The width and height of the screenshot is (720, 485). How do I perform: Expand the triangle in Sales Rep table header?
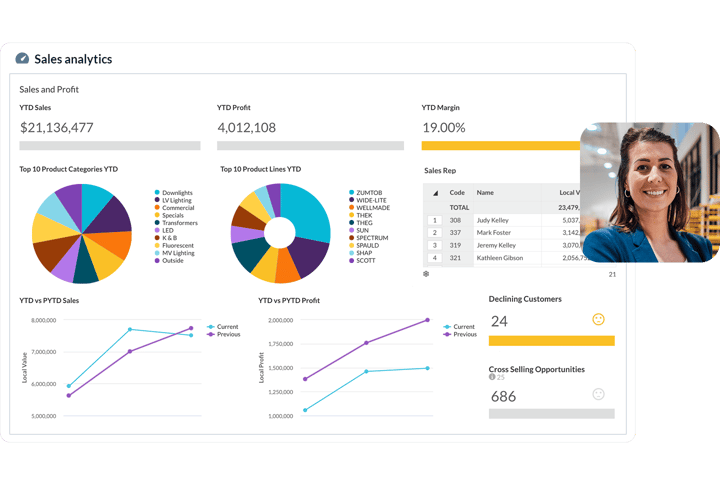435,192
